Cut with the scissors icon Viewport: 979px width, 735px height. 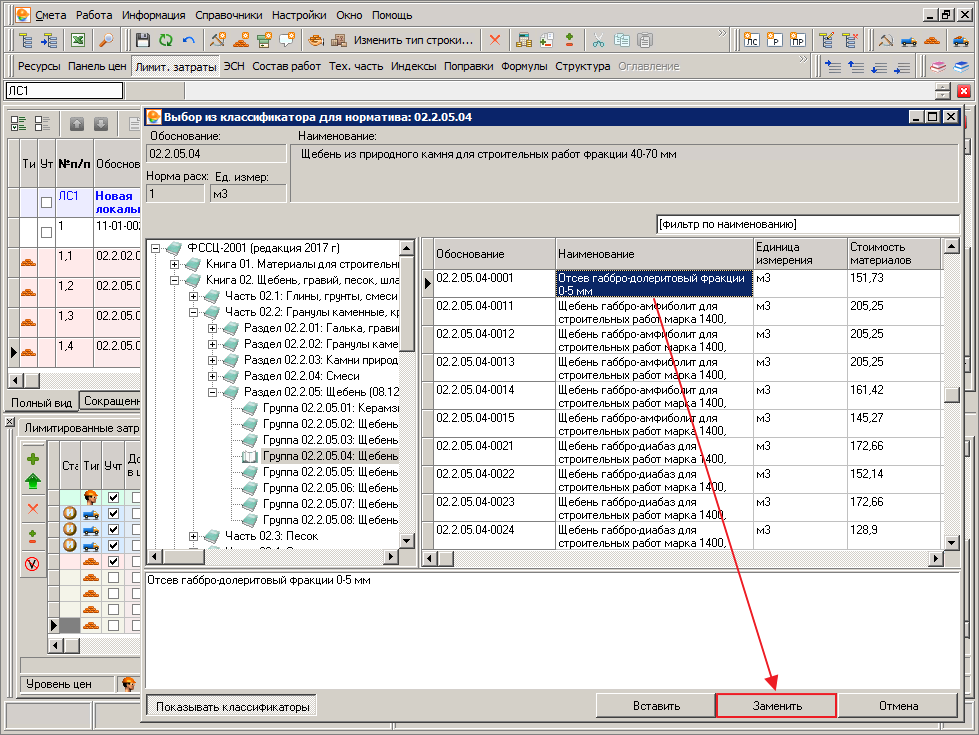pos(598,41)
